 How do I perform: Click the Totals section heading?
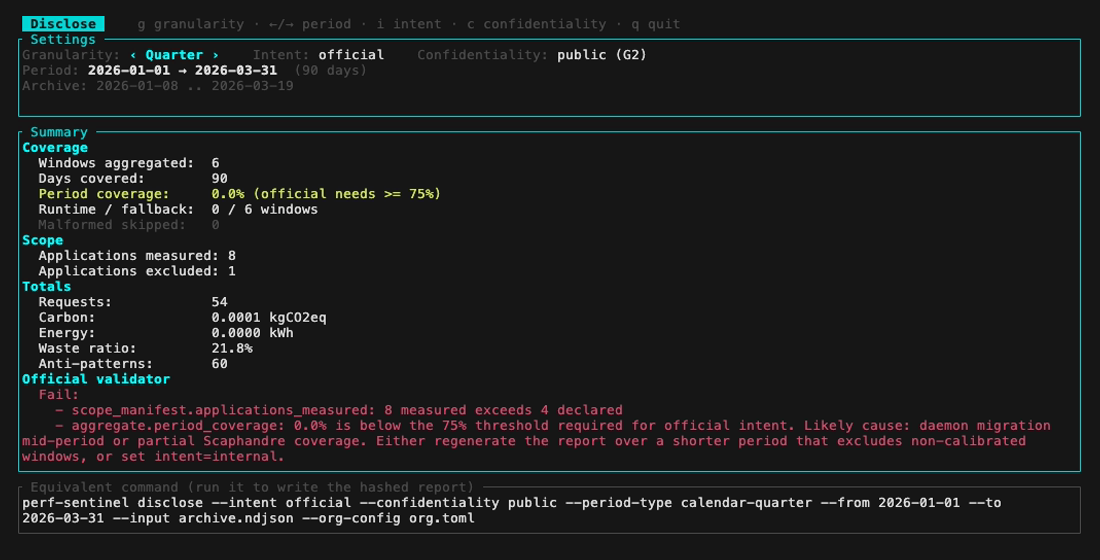click(46, 286)
